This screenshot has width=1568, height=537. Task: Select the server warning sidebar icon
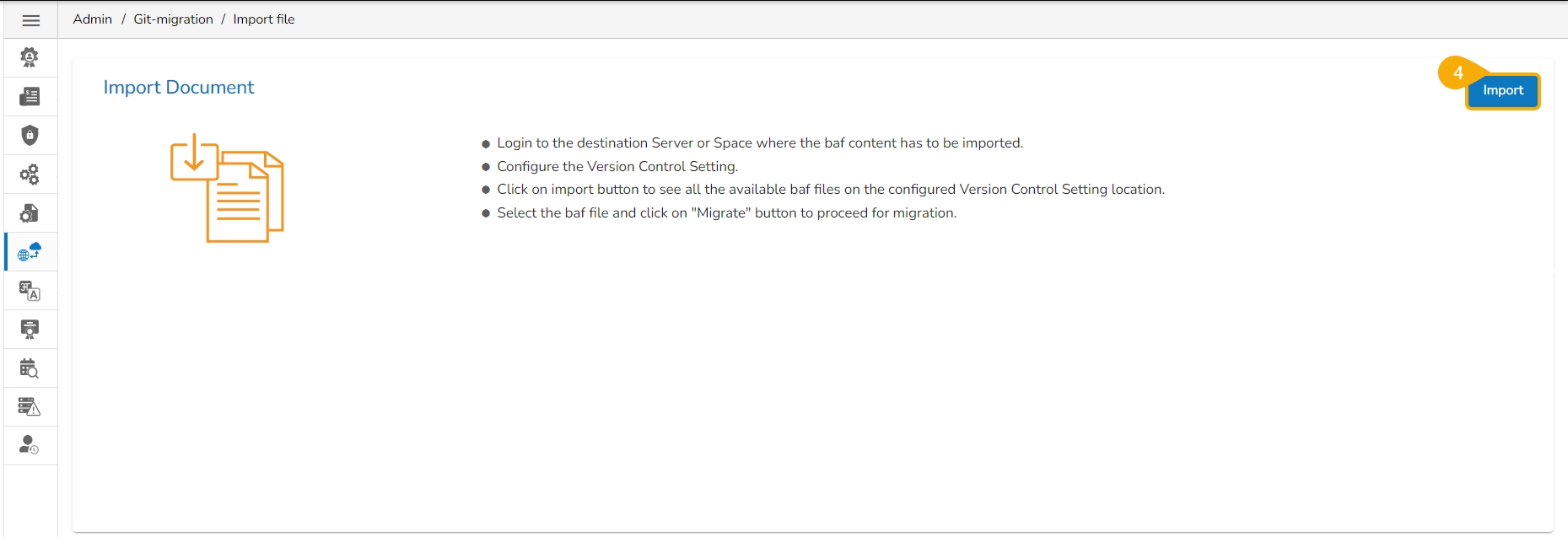(x=30, y=407)
